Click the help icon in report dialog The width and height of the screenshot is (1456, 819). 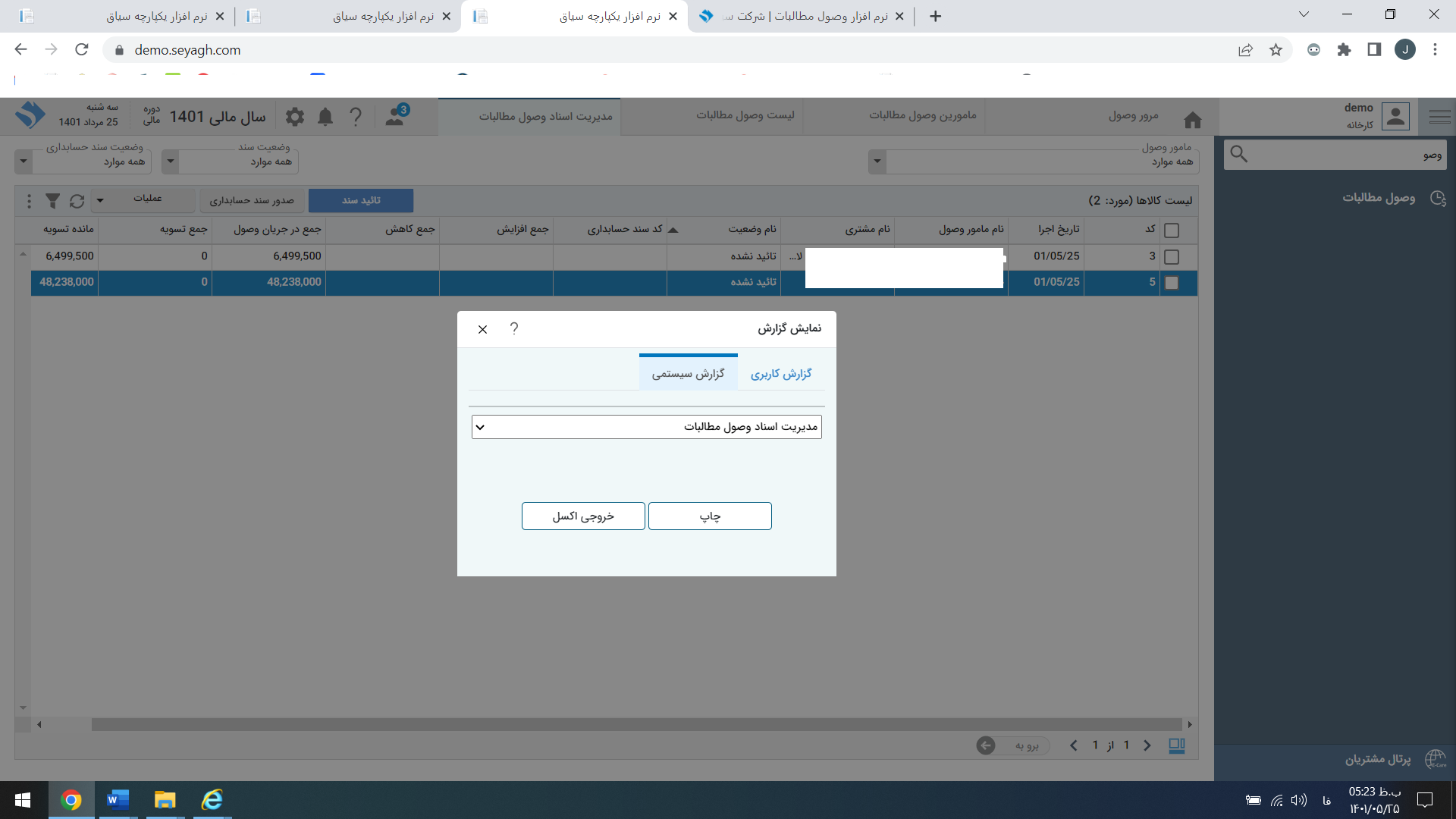click(514, 328)
